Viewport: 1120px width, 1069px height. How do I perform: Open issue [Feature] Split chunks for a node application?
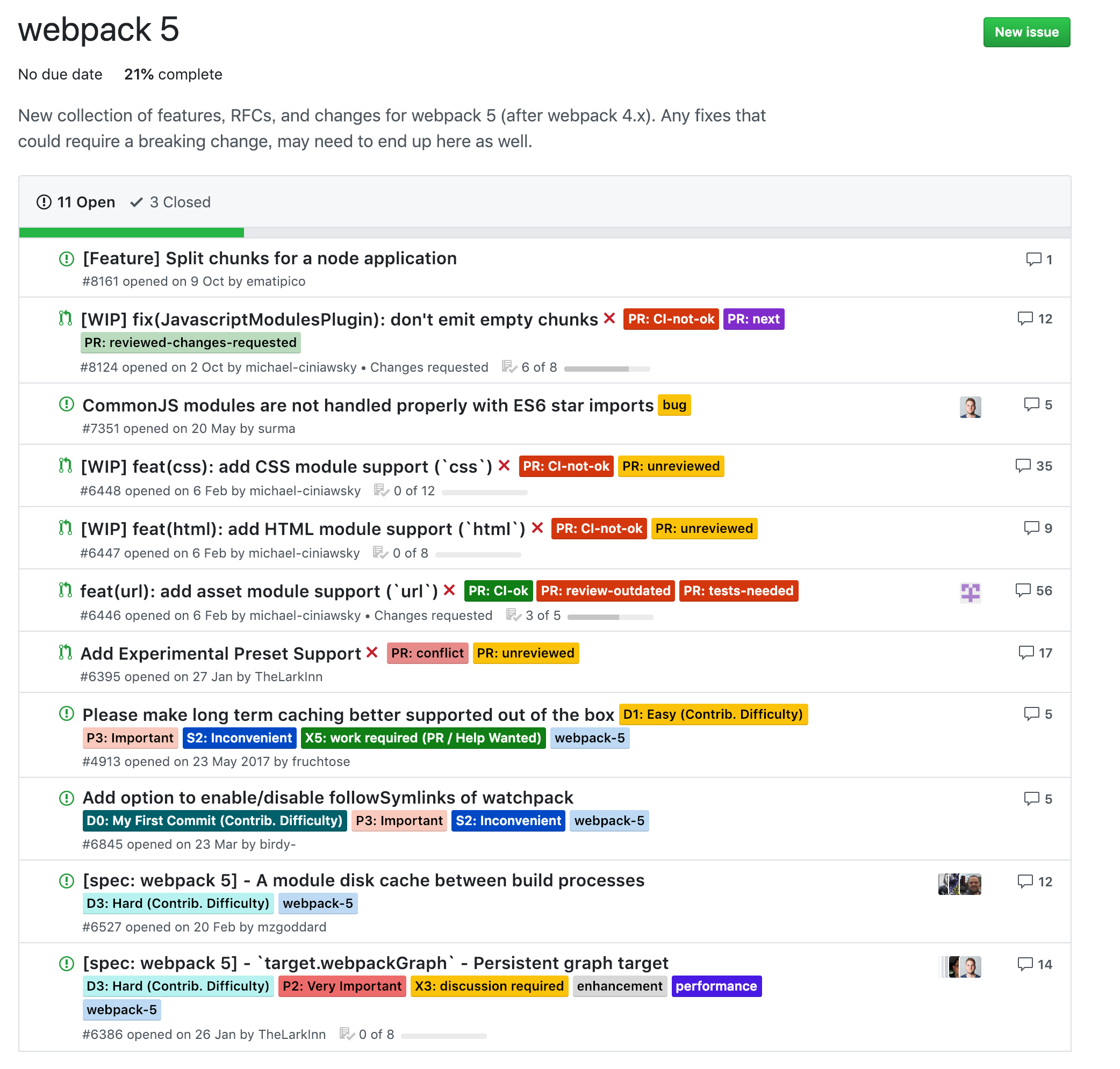click(x=269, y=258)
